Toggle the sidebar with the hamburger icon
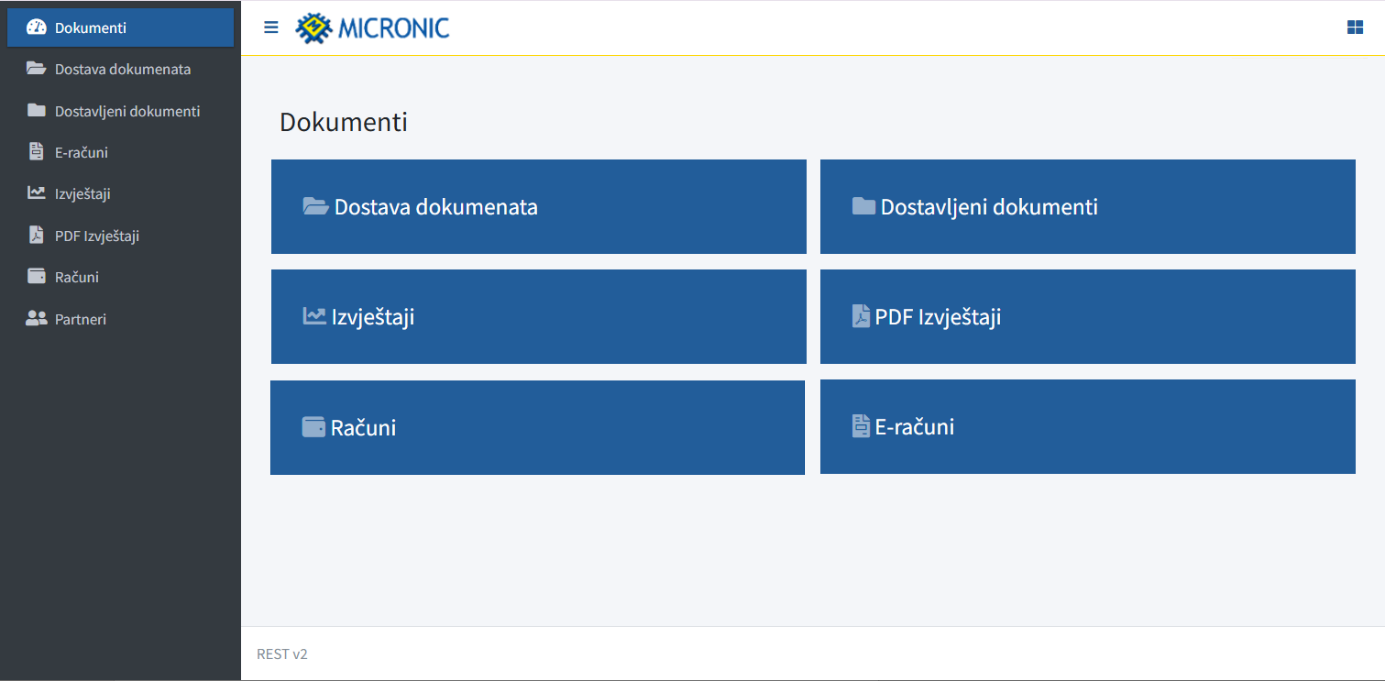Screen dimensions: 1385x681 click(x=271, y=27)
